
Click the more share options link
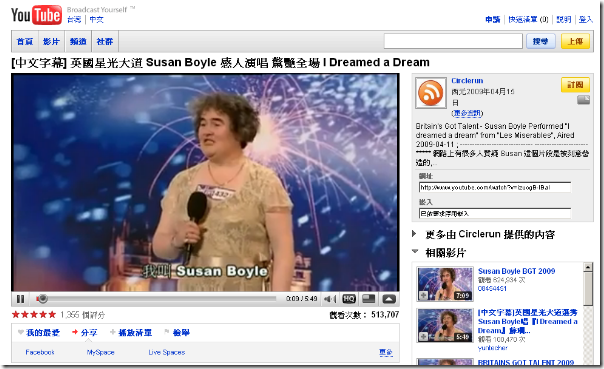[386, 352]
